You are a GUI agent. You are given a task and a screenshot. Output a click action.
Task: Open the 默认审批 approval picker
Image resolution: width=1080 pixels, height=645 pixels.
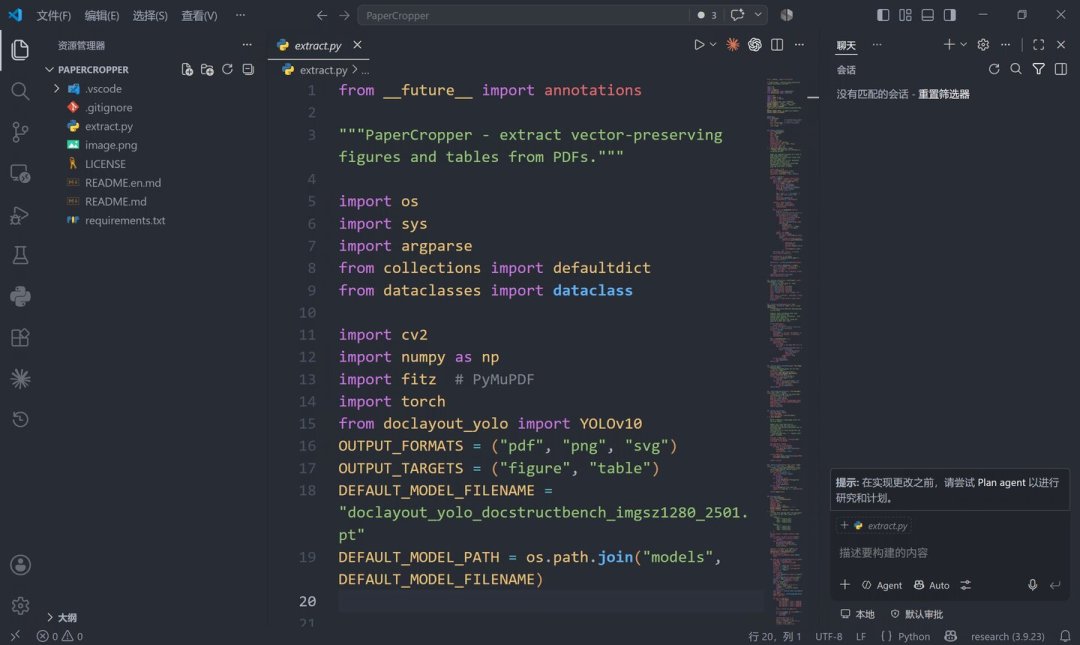coord(917,614)
